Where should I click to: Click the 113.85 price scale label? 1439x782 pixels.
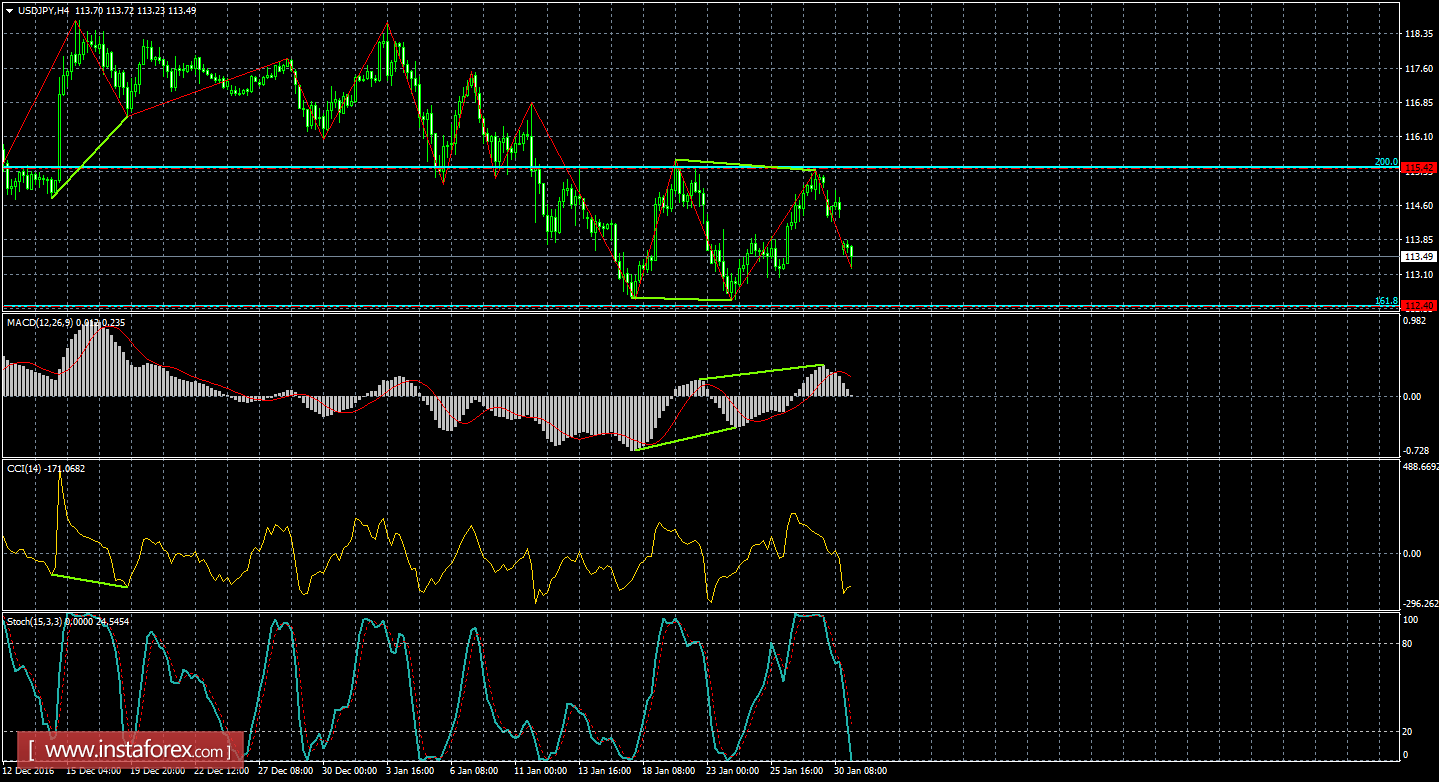1418,239
